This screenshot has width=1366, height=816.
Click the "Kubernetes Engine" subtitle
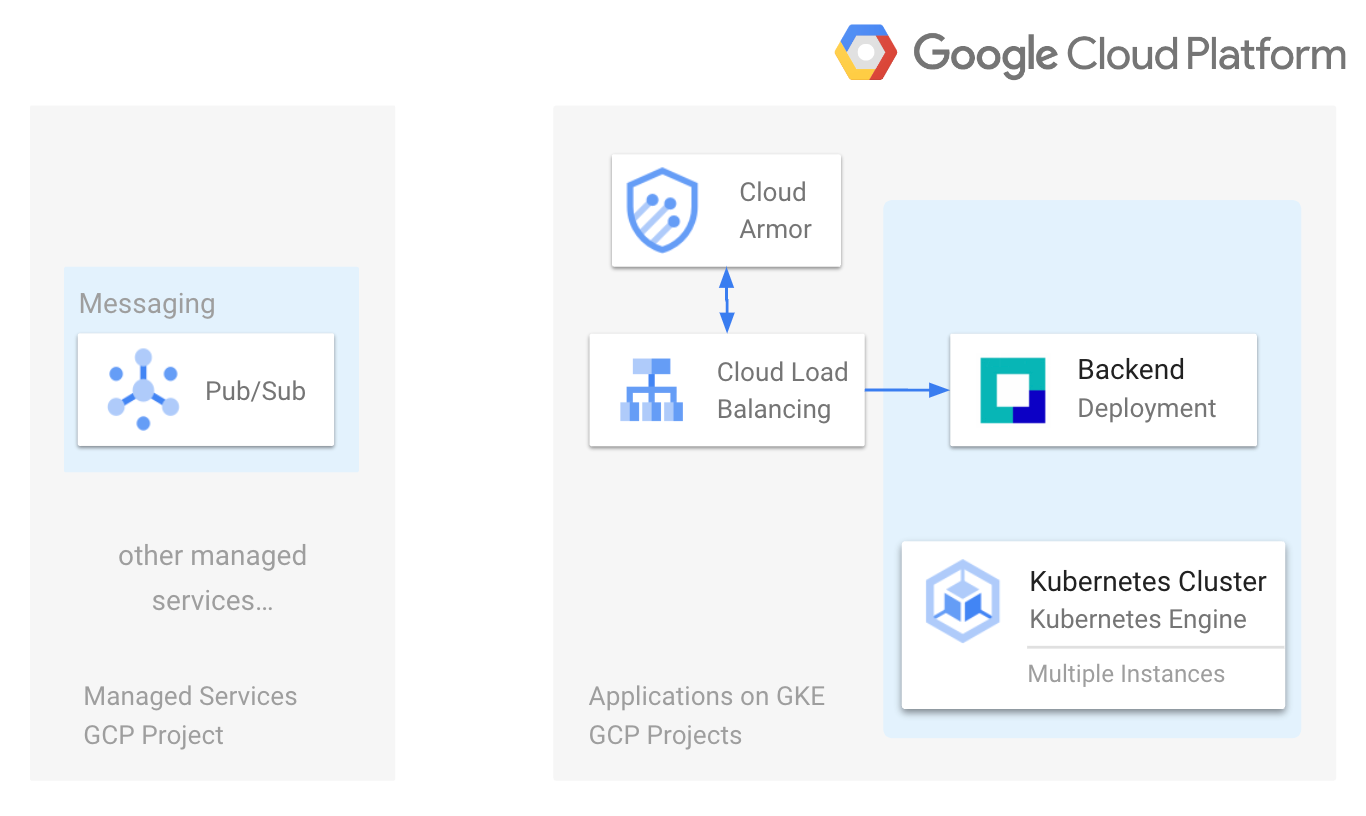pos(1138,619)
